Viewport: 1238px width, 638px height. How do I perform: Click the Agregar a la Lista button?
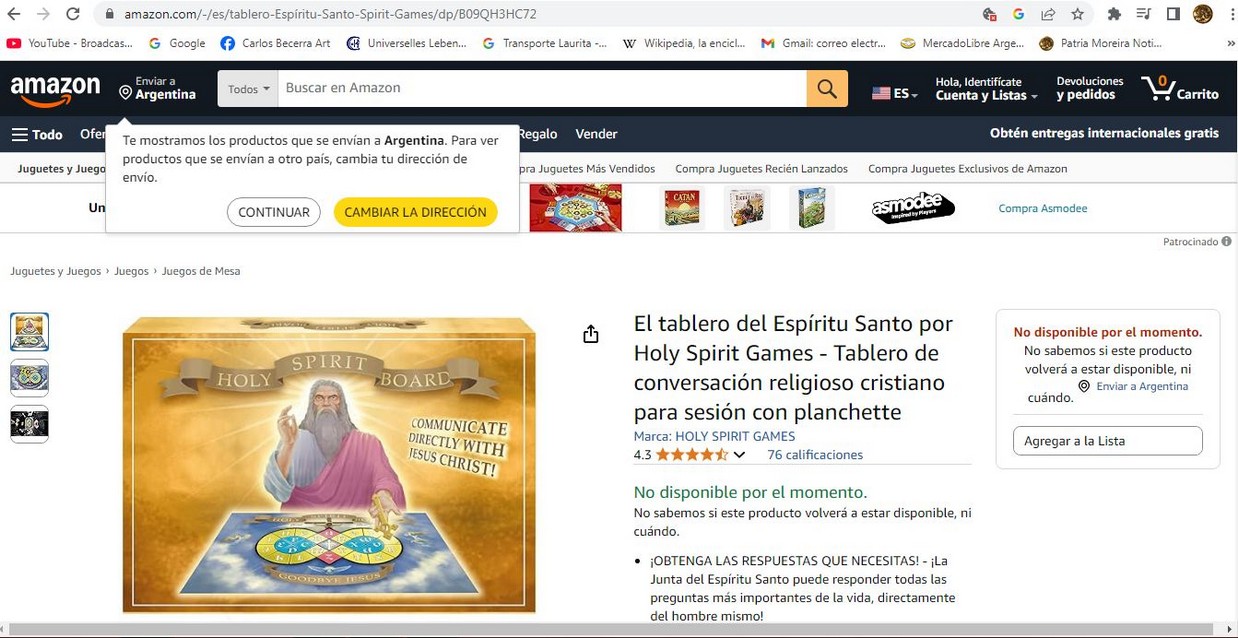click(1107, 441)
